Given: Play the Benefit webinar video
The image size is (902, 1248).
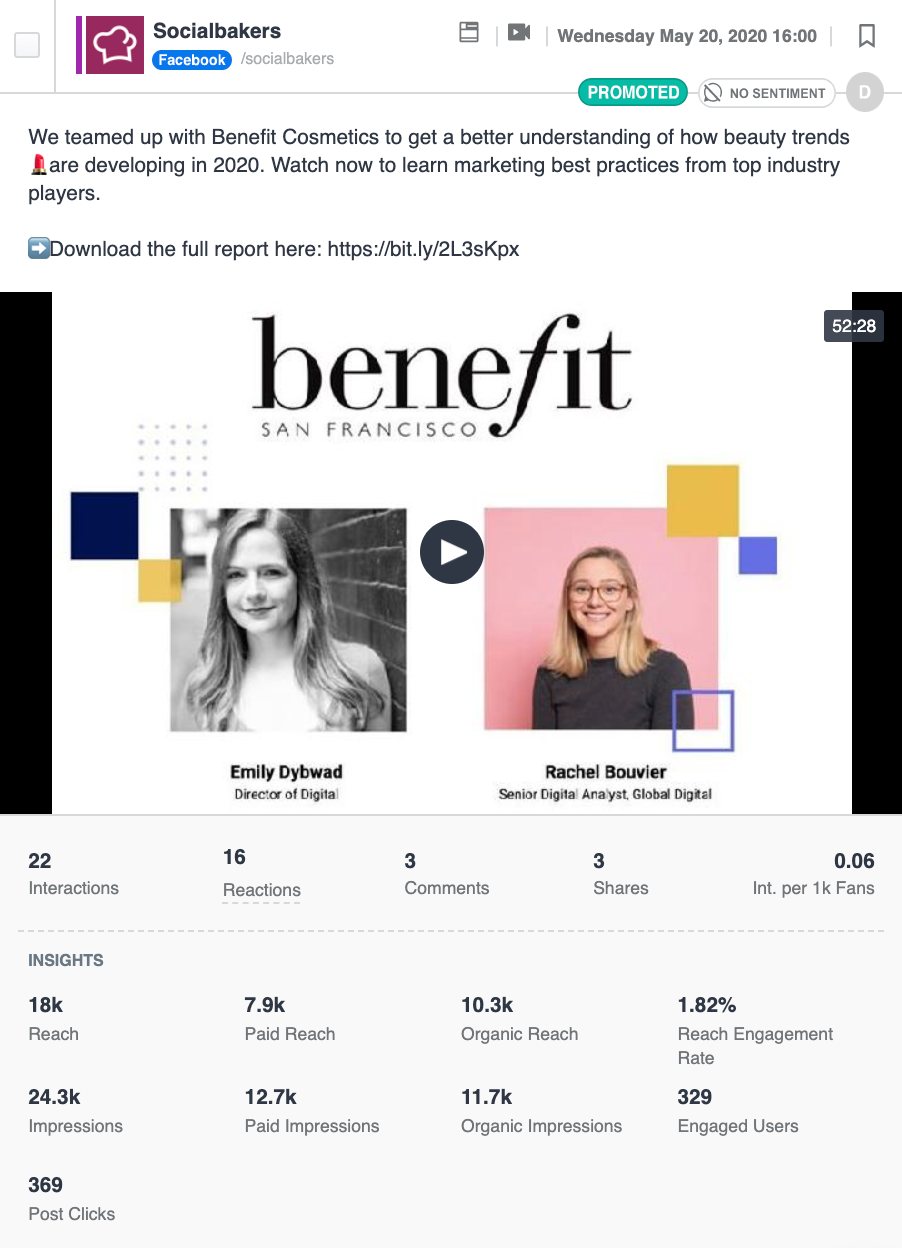Looking at the screenshot, I should click(452, 552).
